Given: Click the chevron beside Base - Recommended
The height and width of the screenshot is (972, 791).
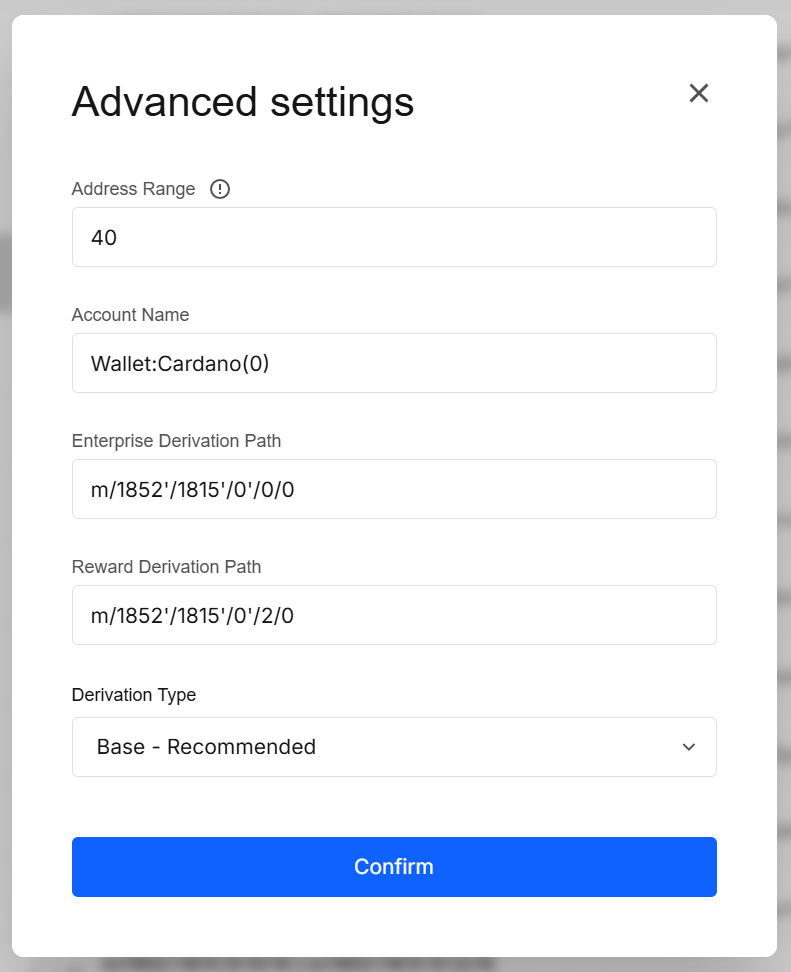Looking at the screenshot, I should (689, 747).
